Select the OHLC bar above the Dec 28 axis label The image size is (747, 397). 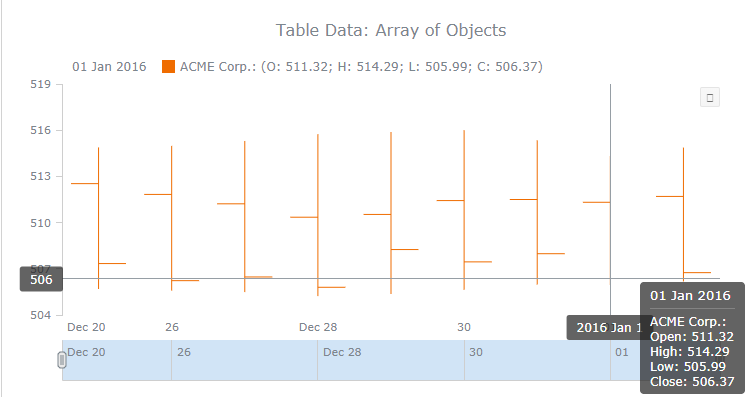(318, 215)
